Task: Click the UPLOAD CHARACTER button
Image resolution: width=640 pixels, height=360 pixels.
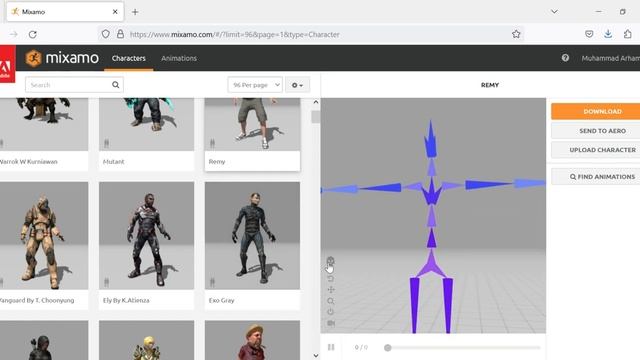Action: pyautogui.click(x=596, y=150)
